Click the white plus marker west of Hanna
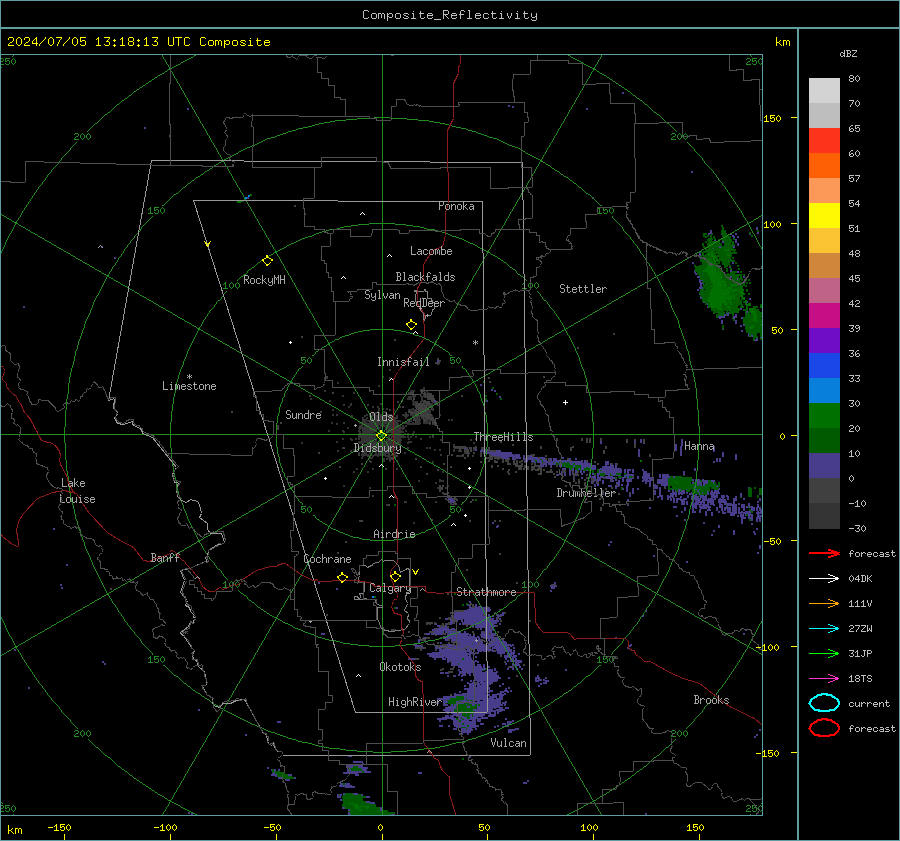Screen dimensions: 900x841 [565, 402]
